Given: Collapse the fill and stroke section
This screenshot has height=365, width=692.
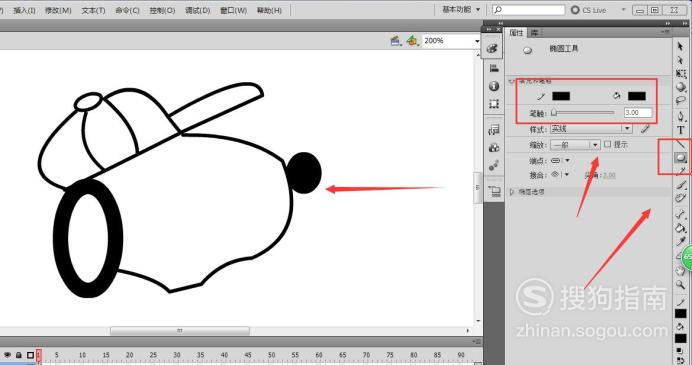Looking at the screenshot, I should coord(512,82).
